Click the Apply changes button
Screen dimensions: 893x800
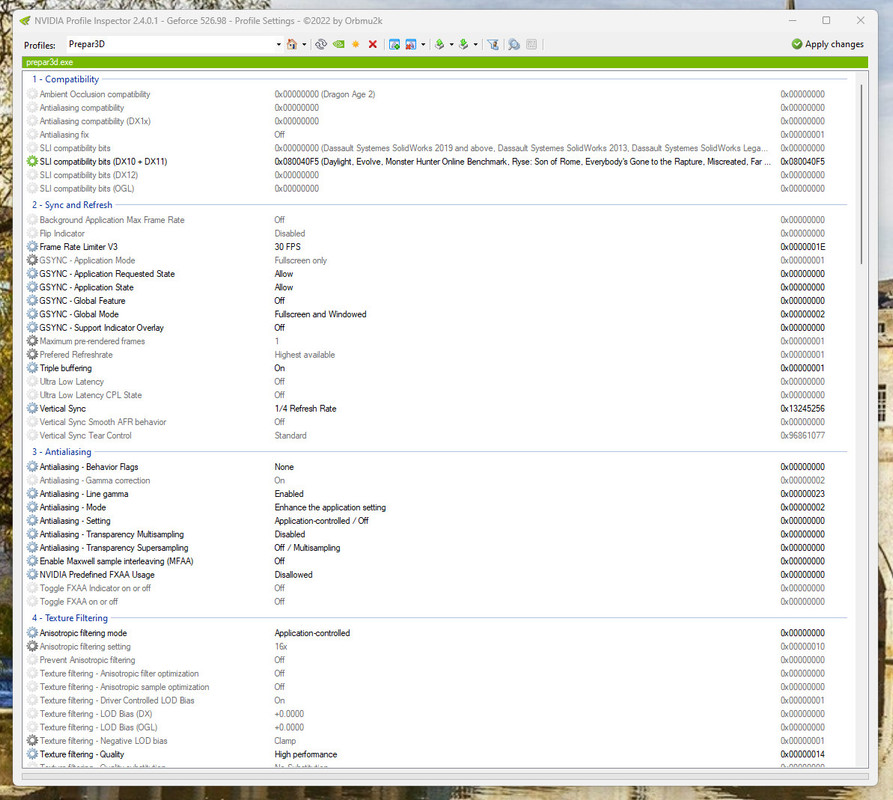pos(828,44)
